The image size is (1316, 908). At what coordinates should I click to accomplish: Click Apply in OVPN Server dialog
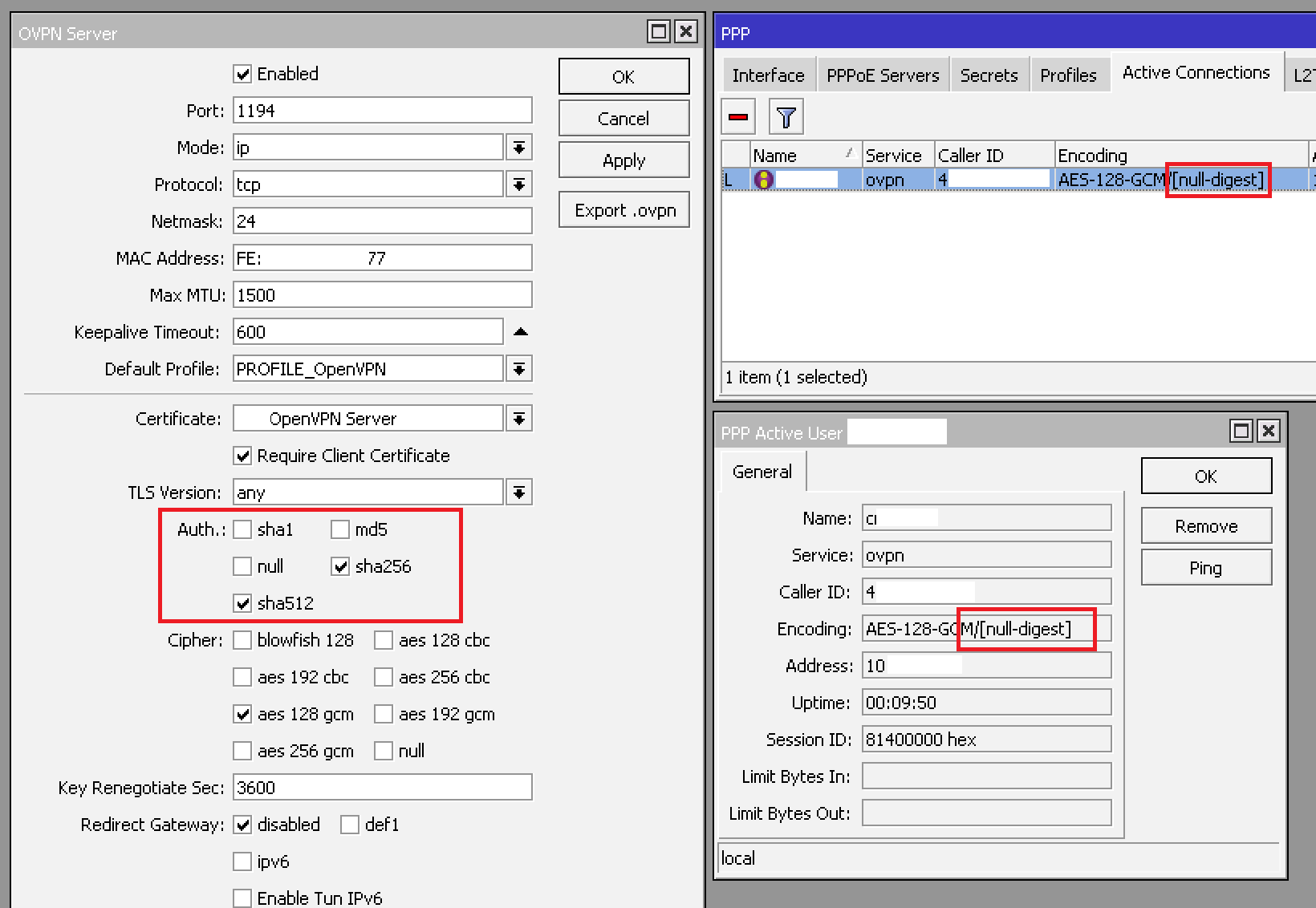[x=623, y=160]
